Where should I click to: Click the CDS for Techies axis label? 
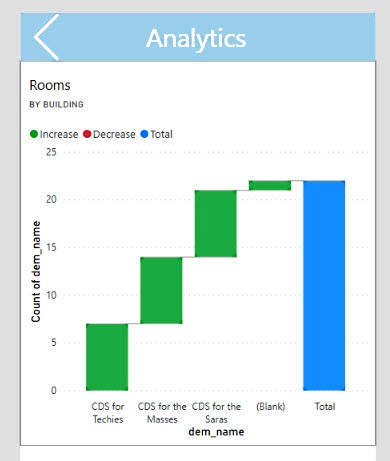pos(108,413)
